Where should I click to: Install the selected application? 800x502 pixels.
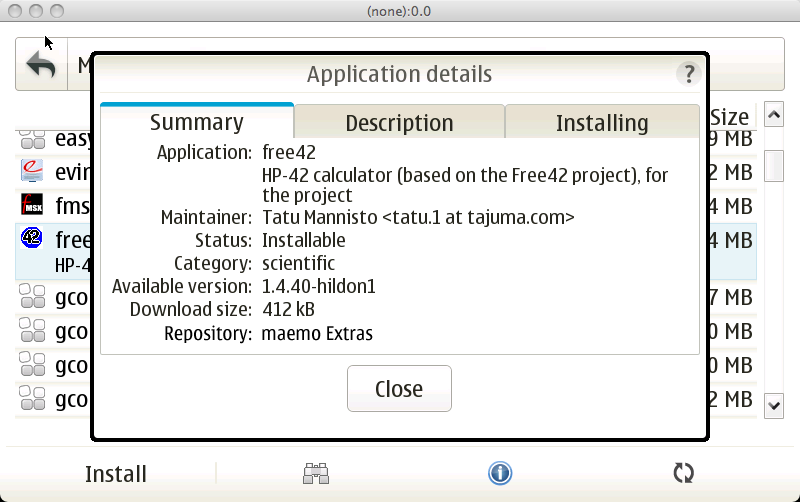click(x=116, y=474)
